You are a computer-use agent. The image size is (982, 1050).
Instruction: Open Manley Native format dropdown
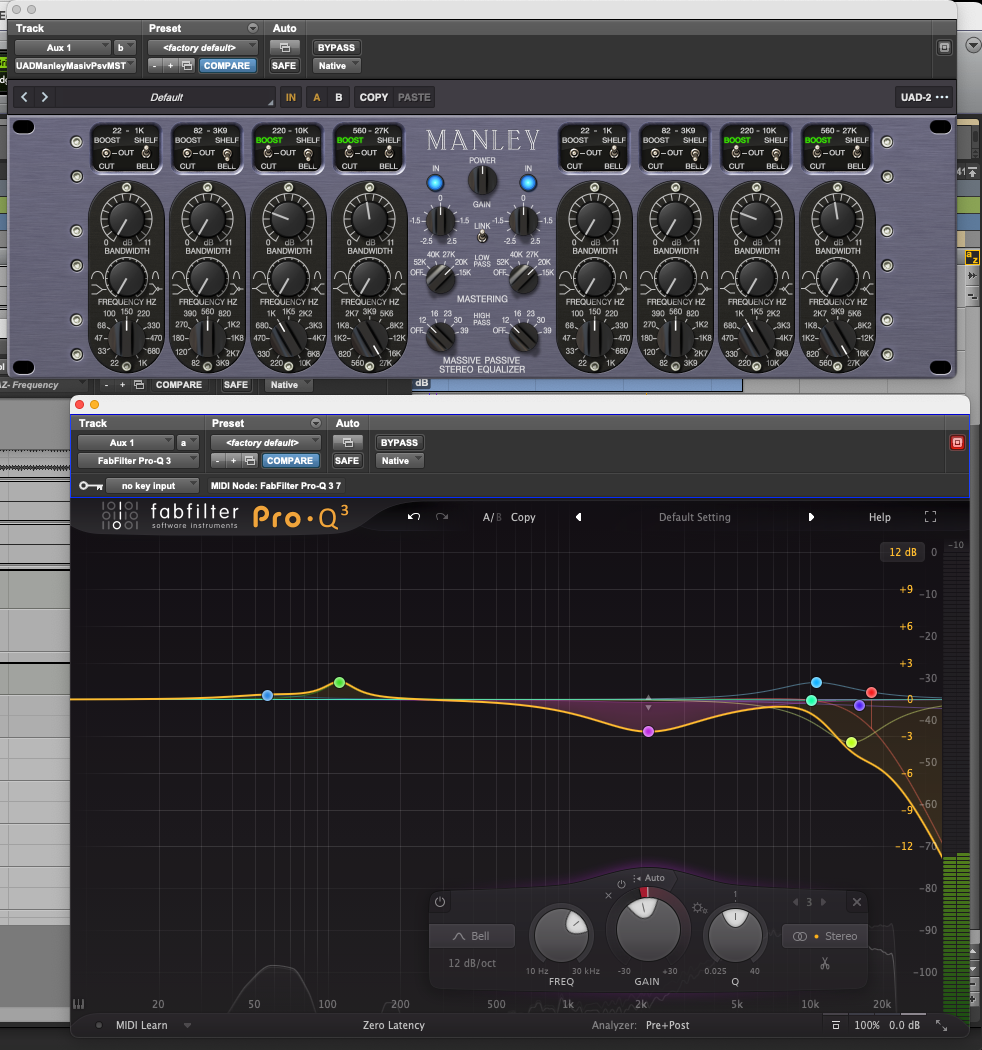[x=337, y=66]
